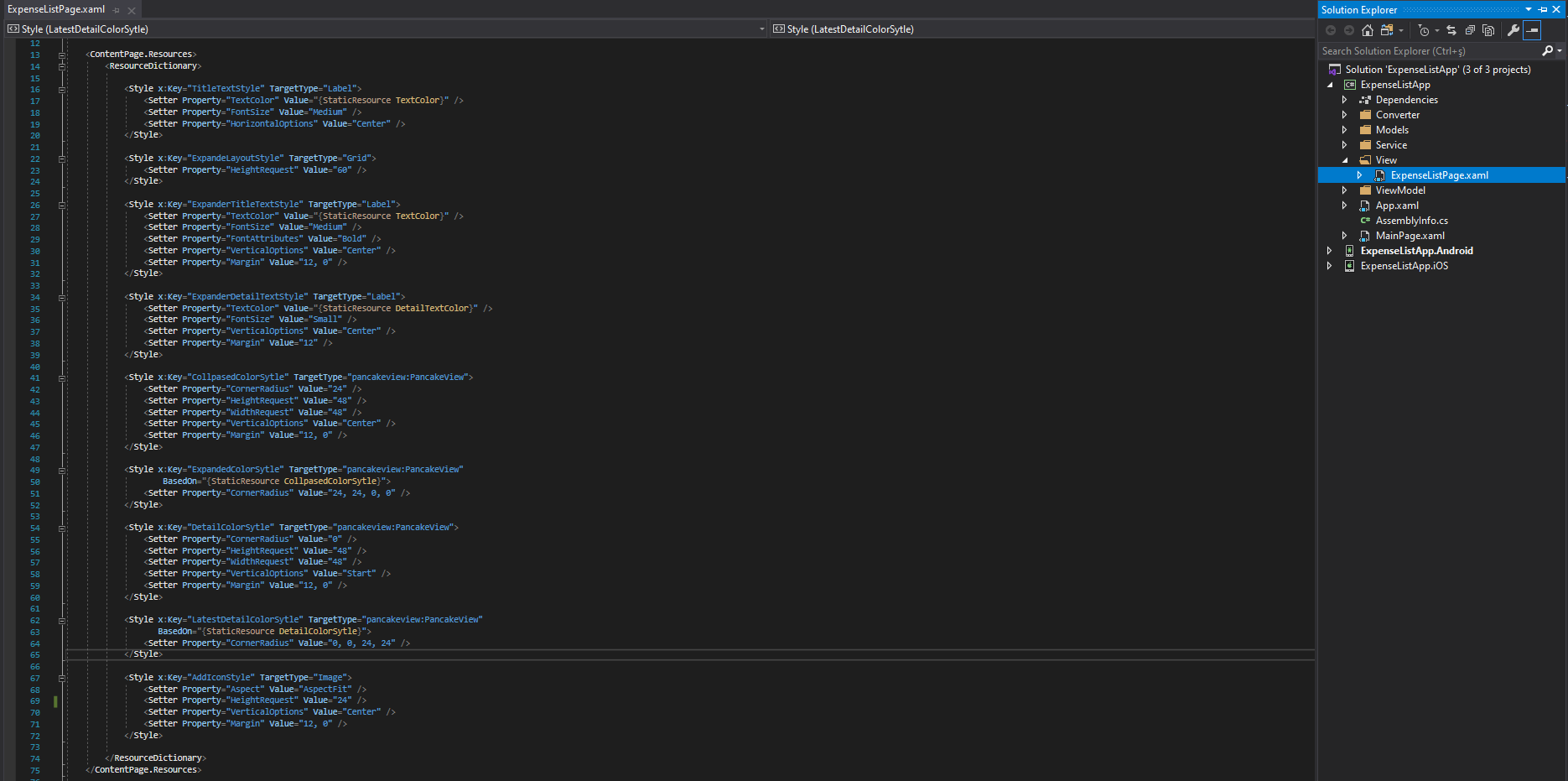Focus the Search Solution Explorer field
Image resolution: width=1568 pixels, height=781 pixels.
coord(1430,51)
